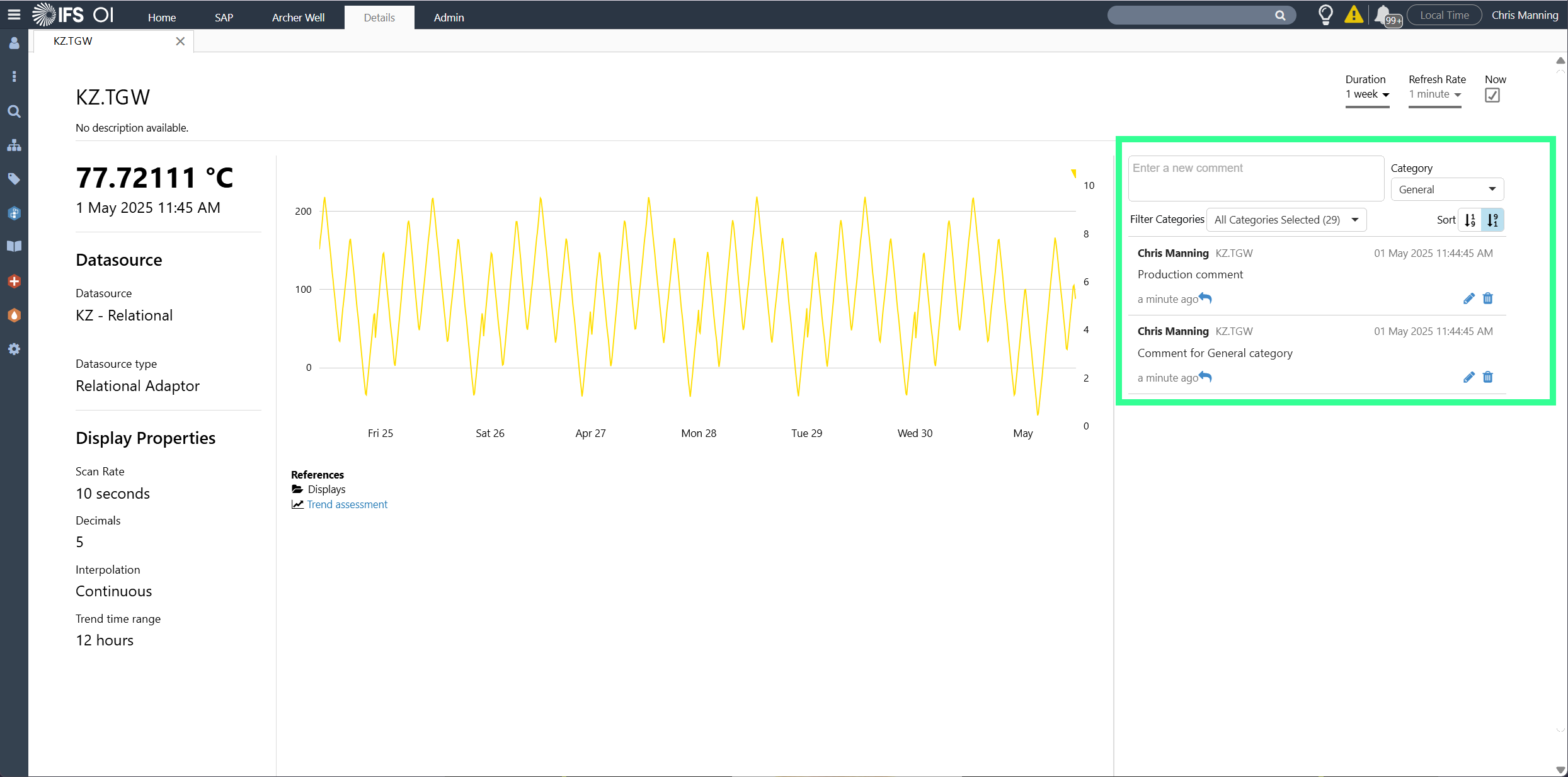Go to the Admin tab
1568x777 pixels.
coord(449,18)
